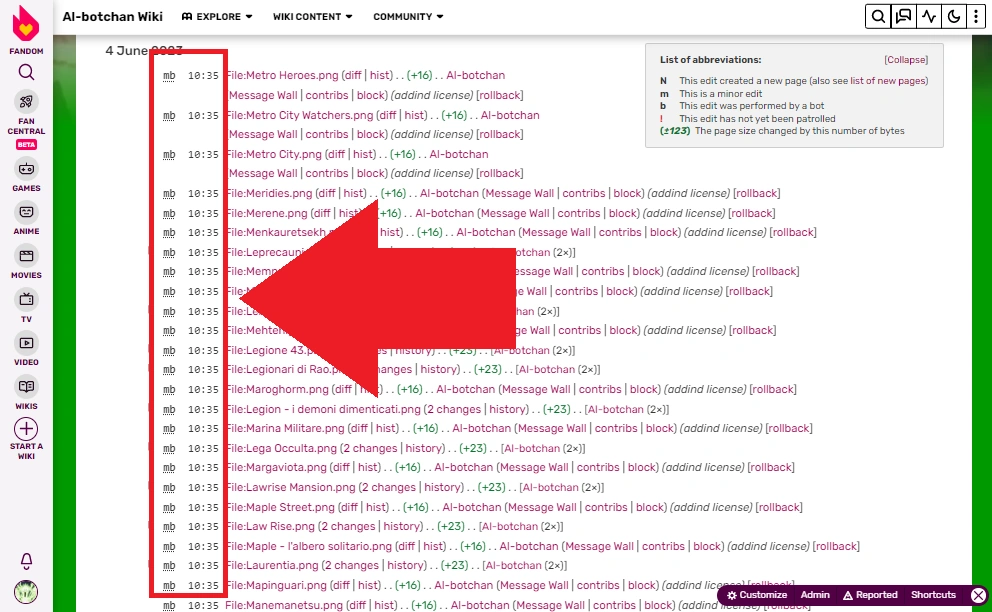View 2 changes for Legion - i demoni dimenticati.png

point(454,409)
